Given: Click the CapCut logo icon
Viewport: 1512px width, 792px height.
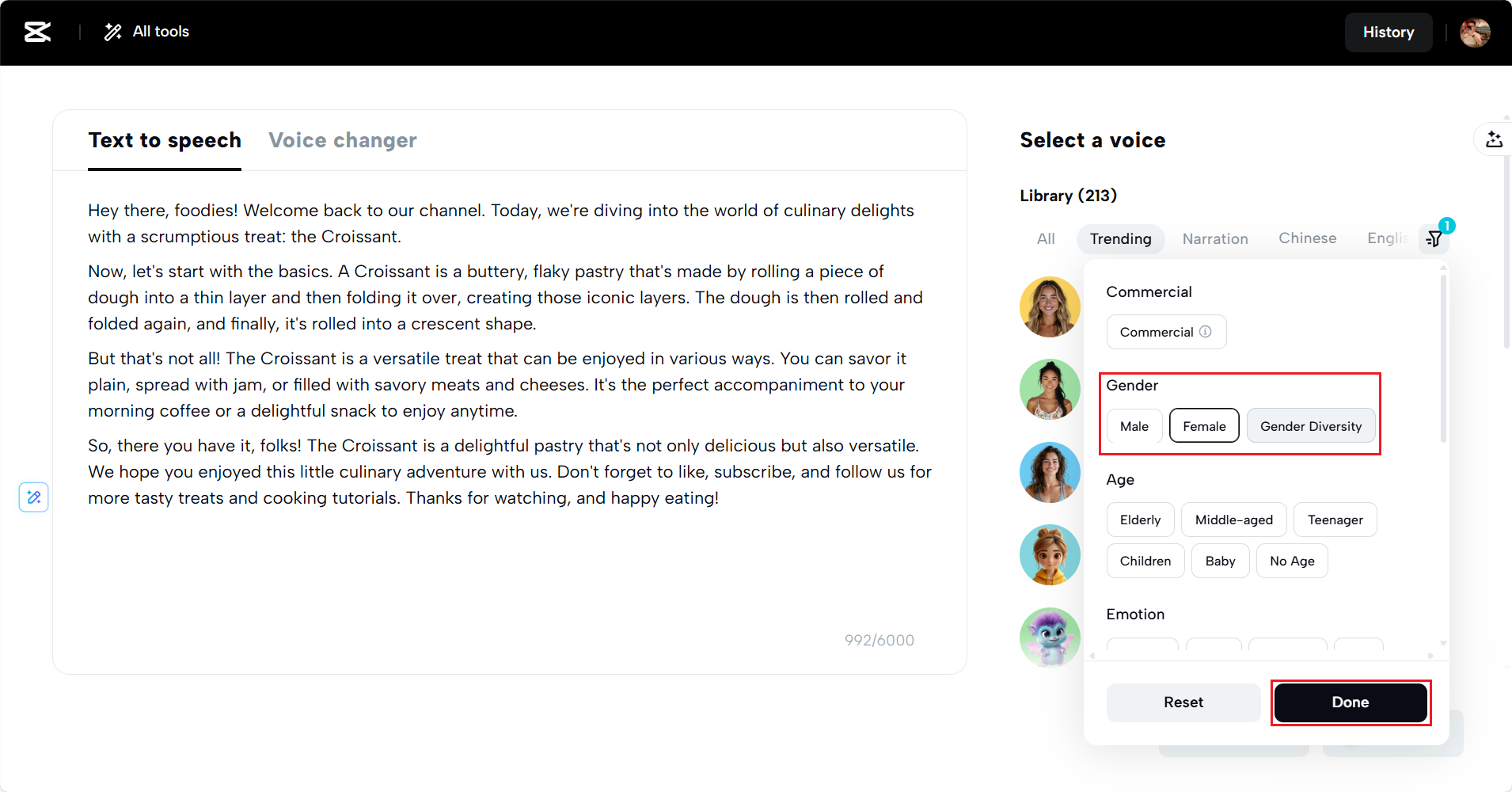Looking at the screenshot, I should point(37,32).
